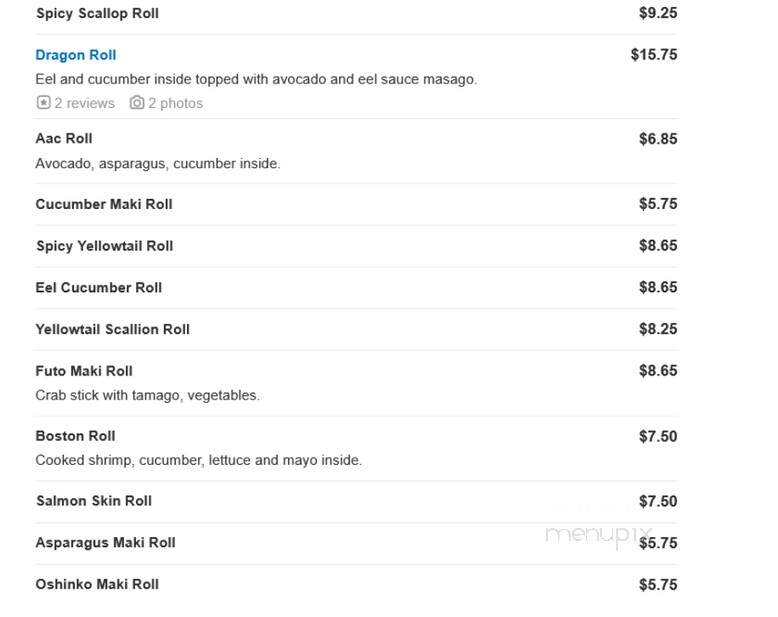Click the reviews star icon
Image resolution: width=778 pixels, height=617 pixels.
[44, 103]
